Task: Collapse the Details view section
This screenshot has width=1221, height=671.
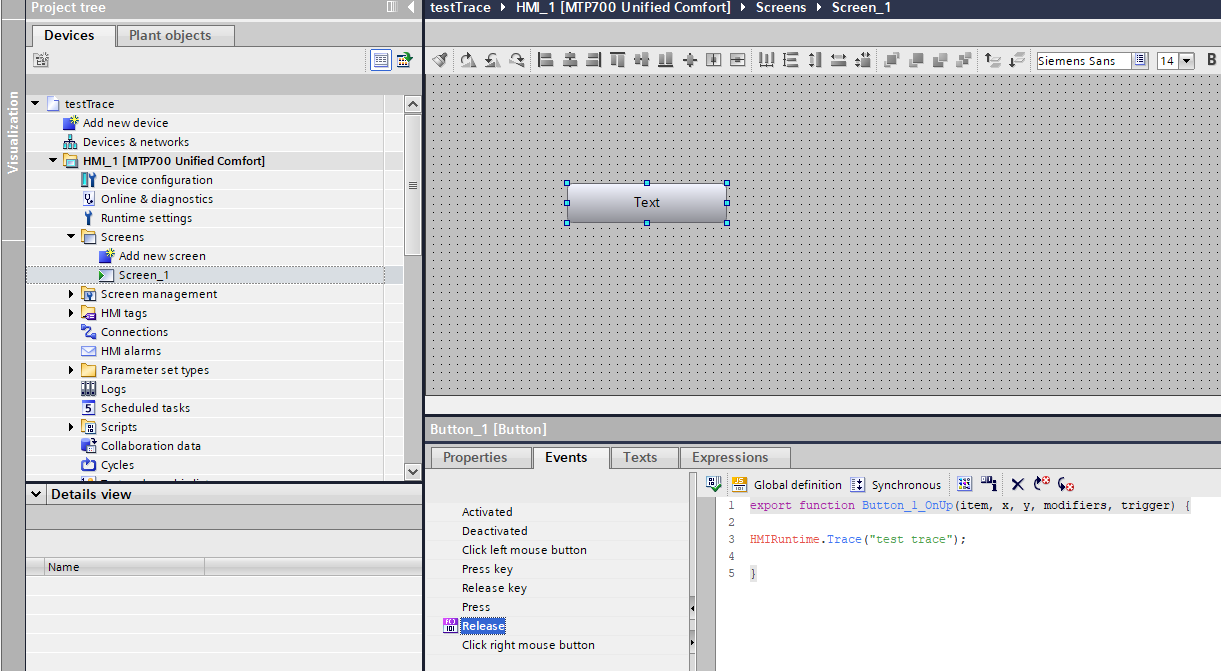Action: click(x=37, y=494)
